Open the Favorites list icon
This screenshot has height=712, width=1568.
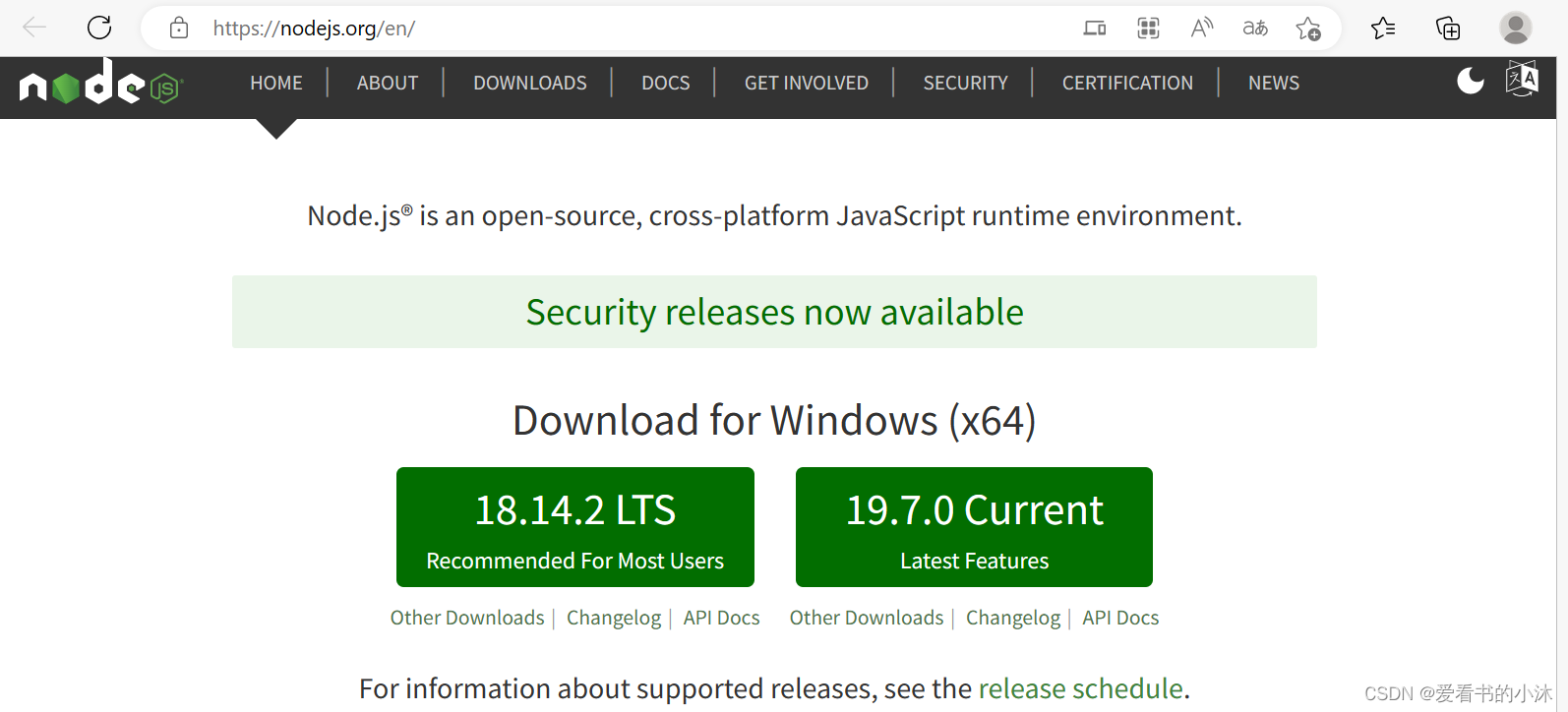tap(1383, 29)
